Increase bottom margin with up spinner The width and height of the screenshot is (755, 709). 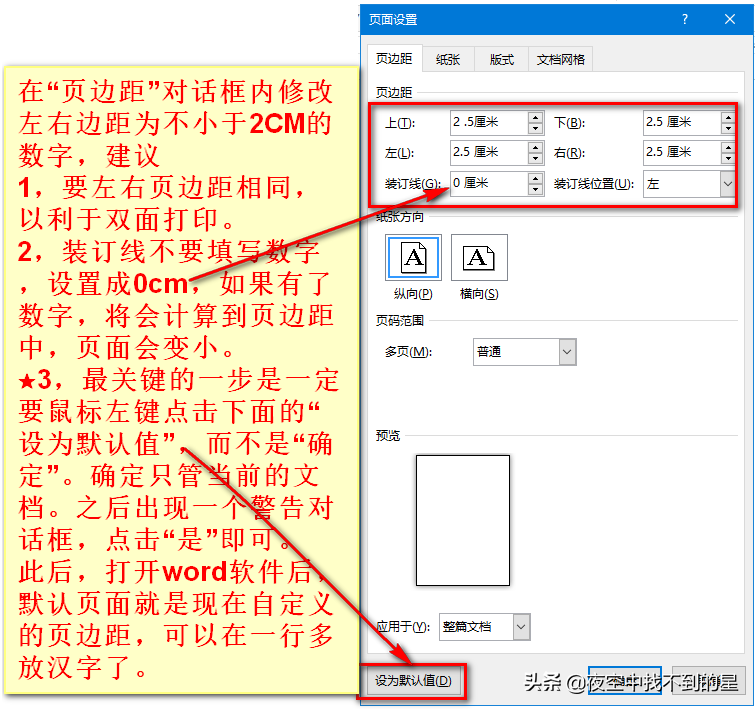728,117
